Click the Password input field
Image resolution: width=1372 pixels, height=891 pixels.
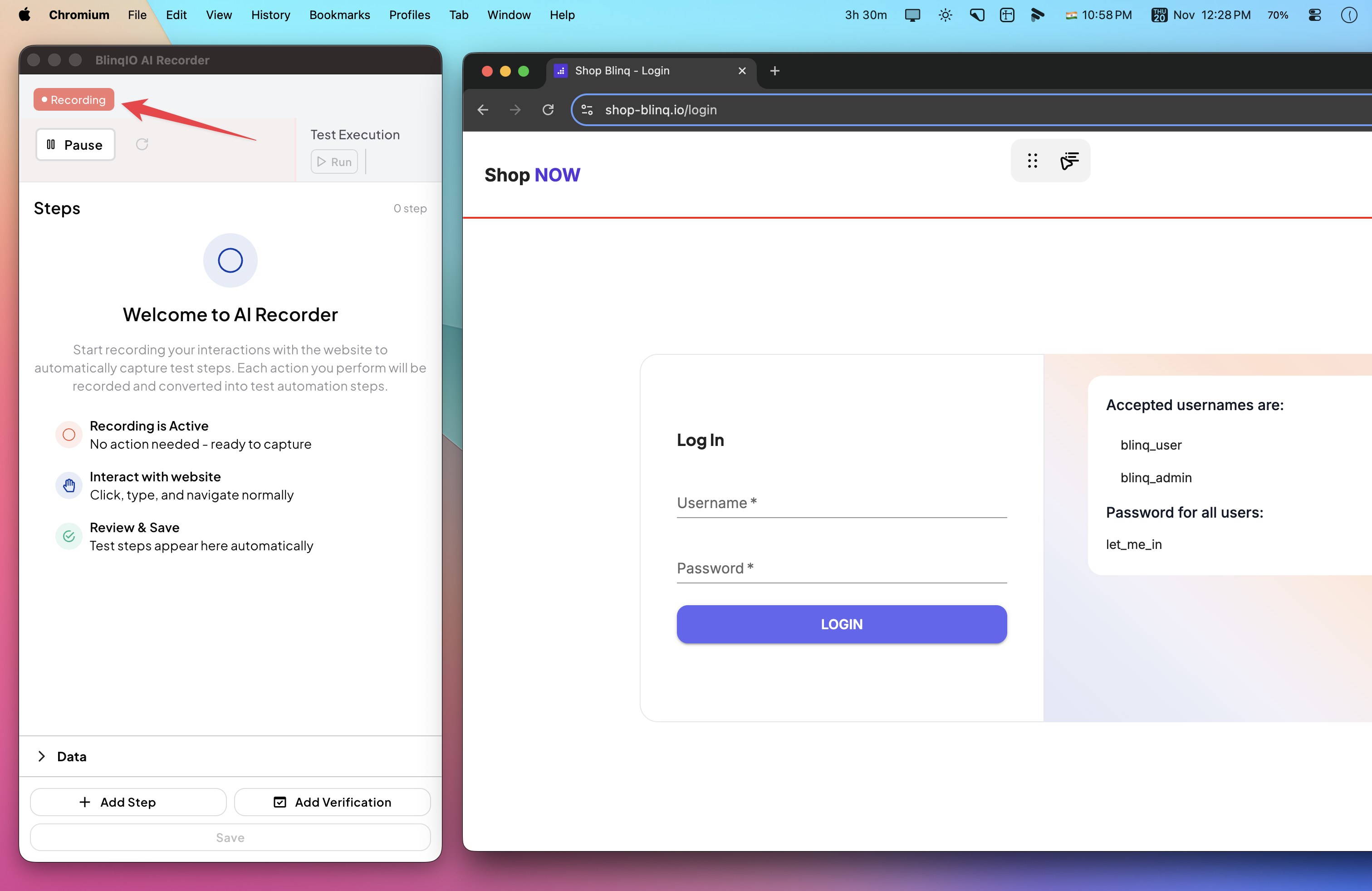(x=841, y=568)
